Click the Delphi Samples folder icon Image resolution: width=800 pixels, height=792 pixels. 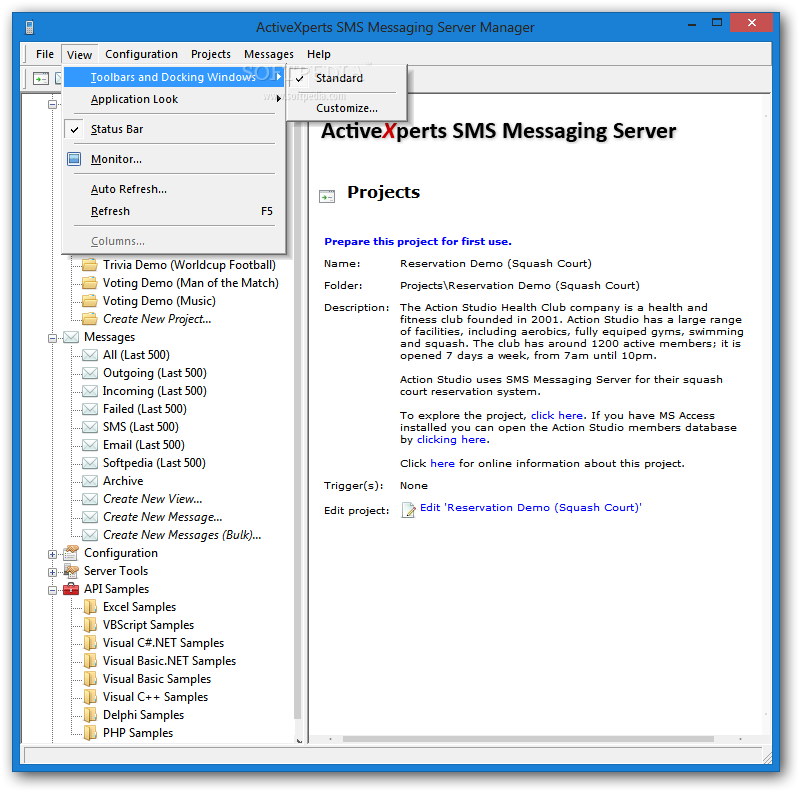(90, 715)
